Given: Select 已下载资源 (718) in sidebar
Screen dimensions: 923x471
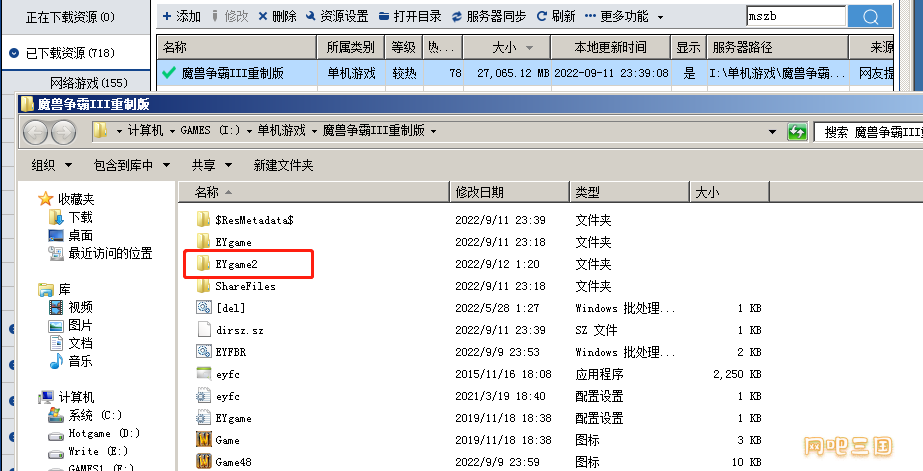Looking at the screenshot, I should pos(70,53).
